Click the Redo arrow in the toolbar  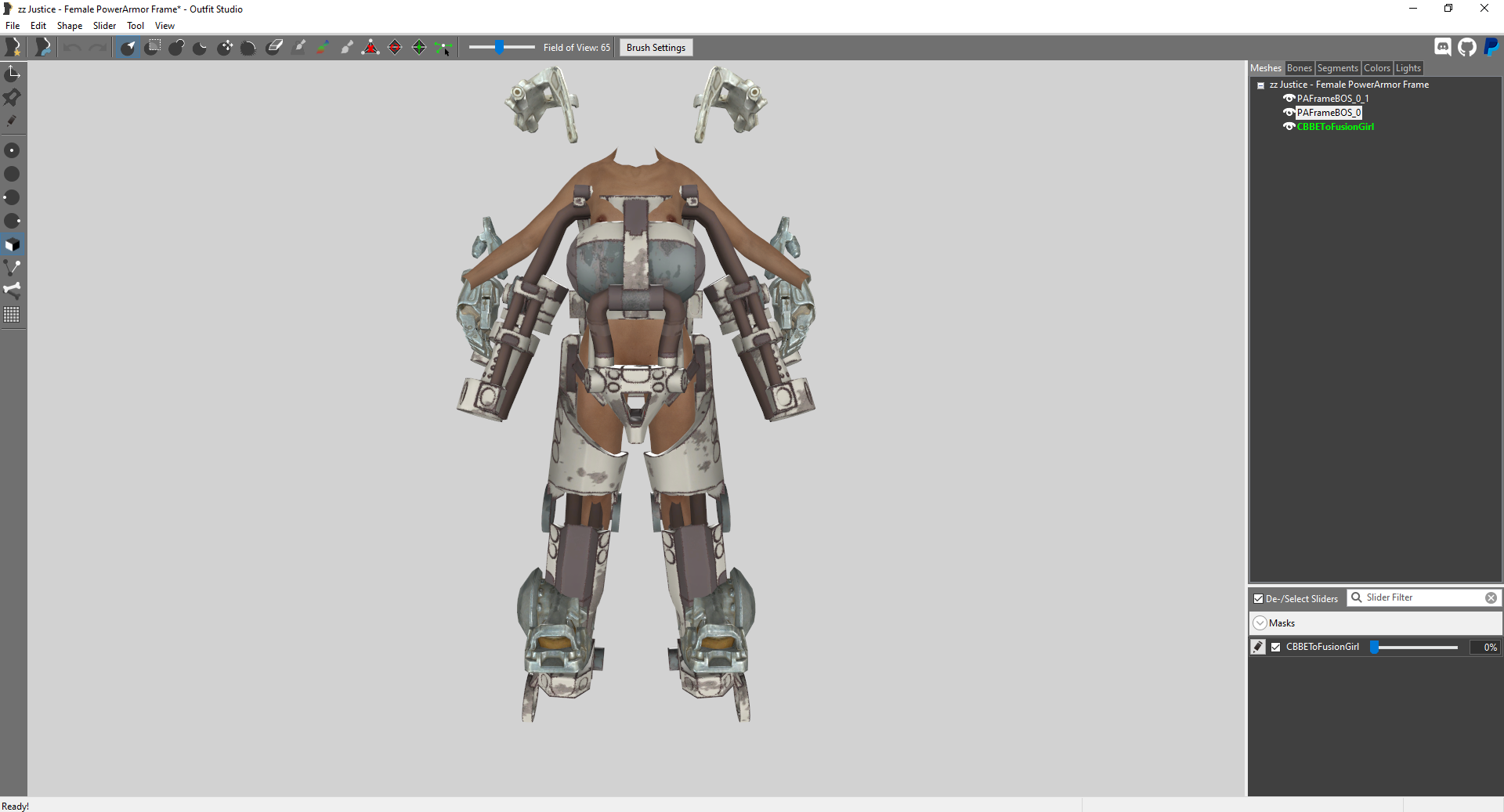[x=97, y=48]
